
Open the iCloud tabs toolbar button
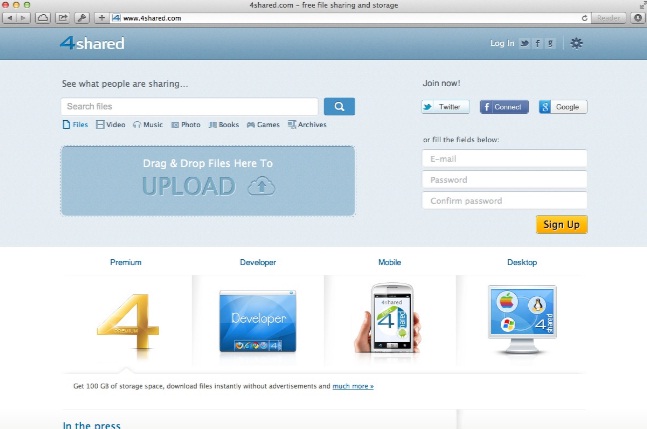43,18
